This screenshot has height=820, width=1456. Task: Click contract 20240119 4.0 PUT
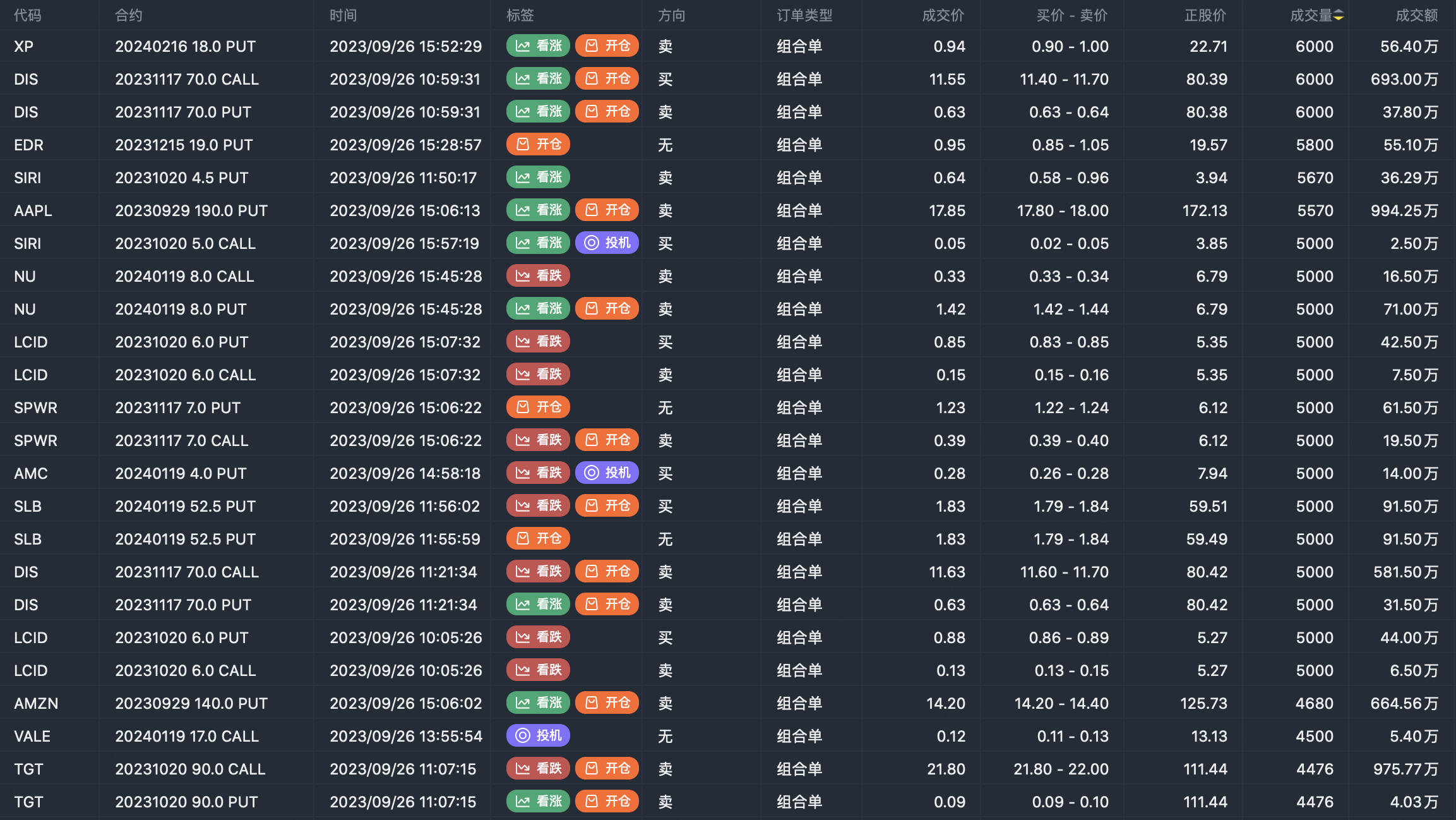coord(181,473)
